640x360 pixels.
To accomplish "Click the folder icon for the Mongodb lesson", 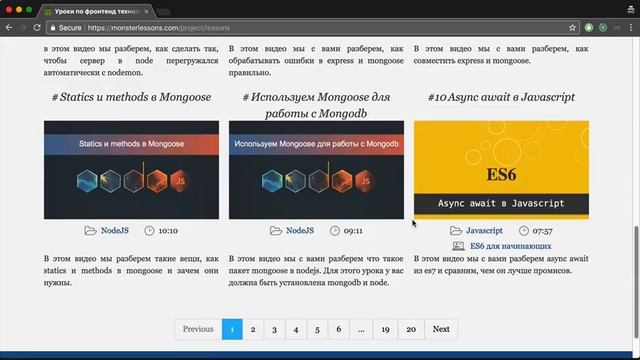I will (276, 231).
